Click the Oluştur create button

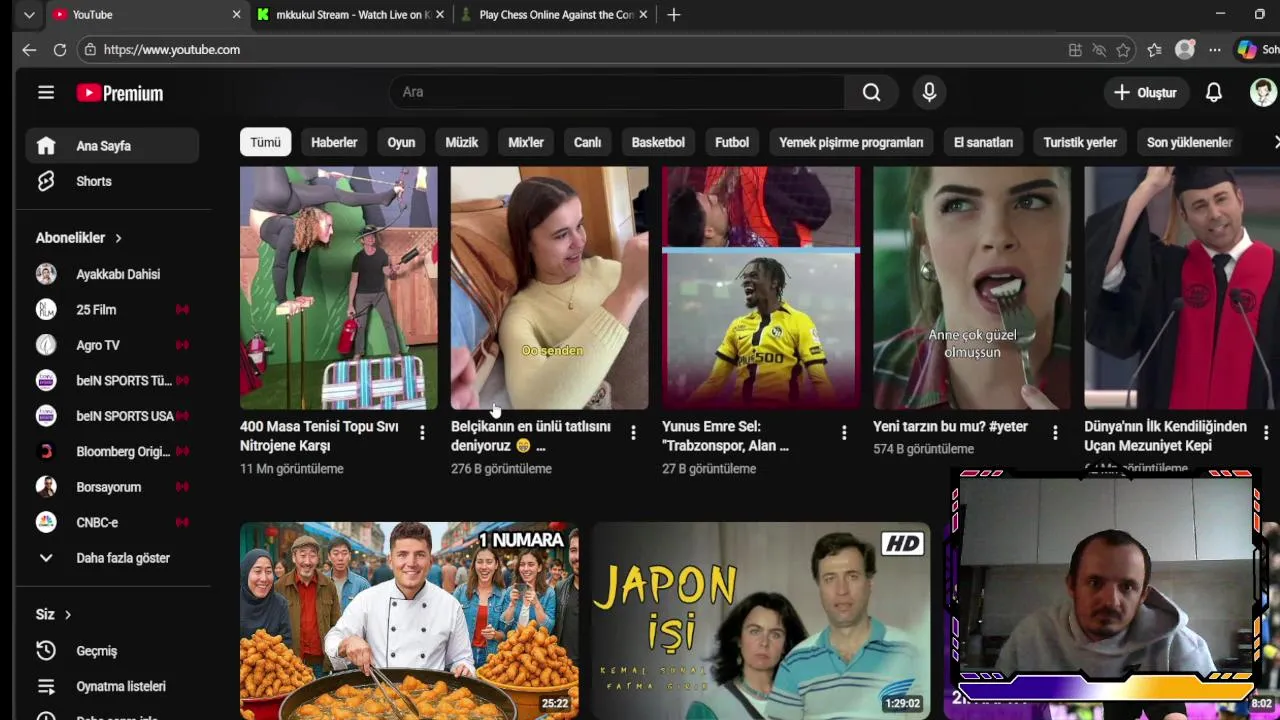coord(1145,92)
